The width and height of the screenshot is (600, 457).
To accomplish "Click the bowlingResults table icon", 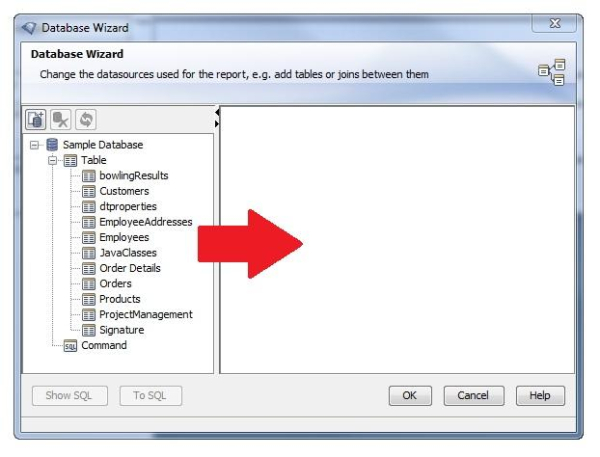I will (x=88, y=176).
